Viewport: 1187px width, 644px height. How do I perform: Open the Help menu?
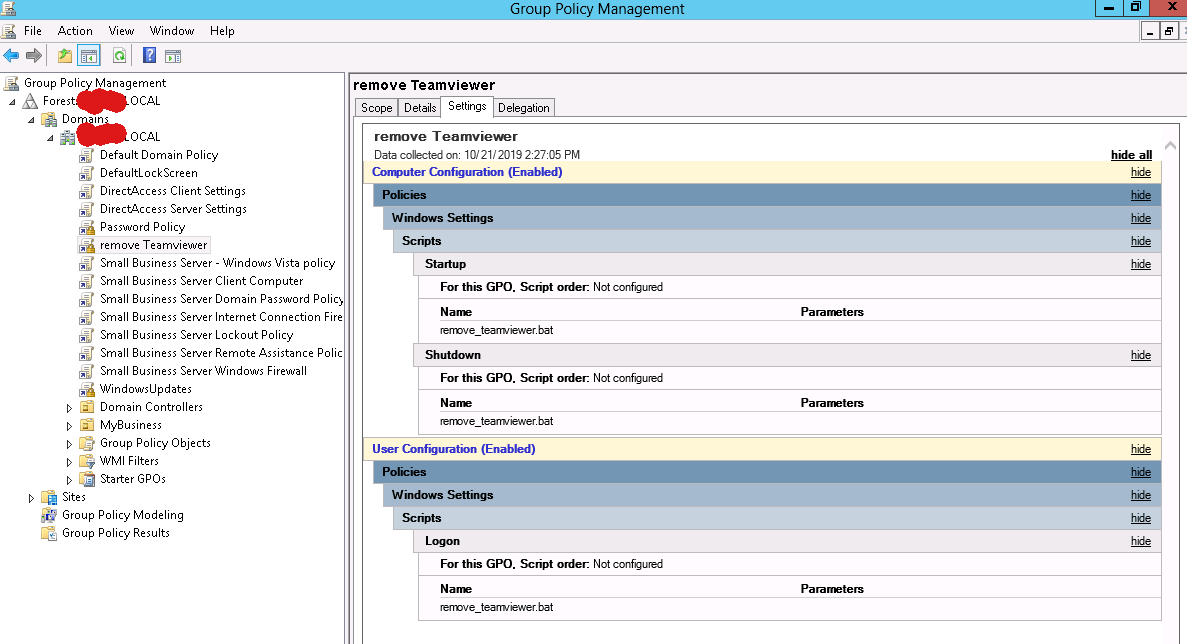[222, 31]
